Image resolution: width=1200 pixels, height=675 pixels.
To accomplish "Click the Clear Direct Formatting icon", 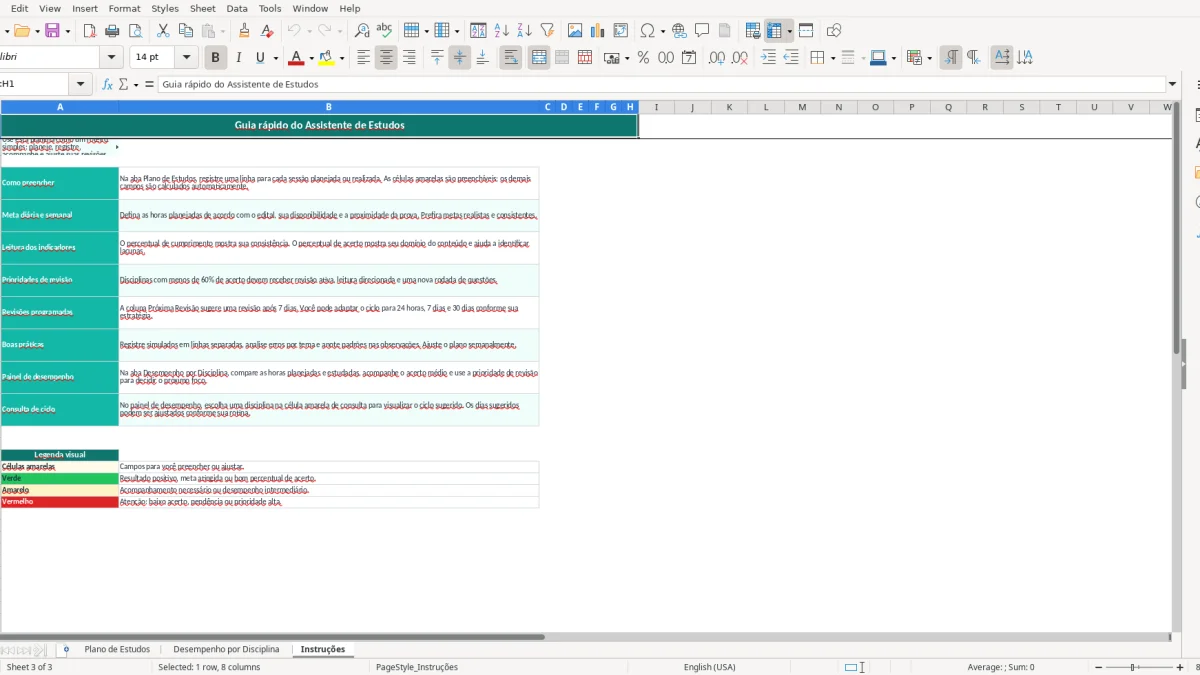I will coord(268,31).
